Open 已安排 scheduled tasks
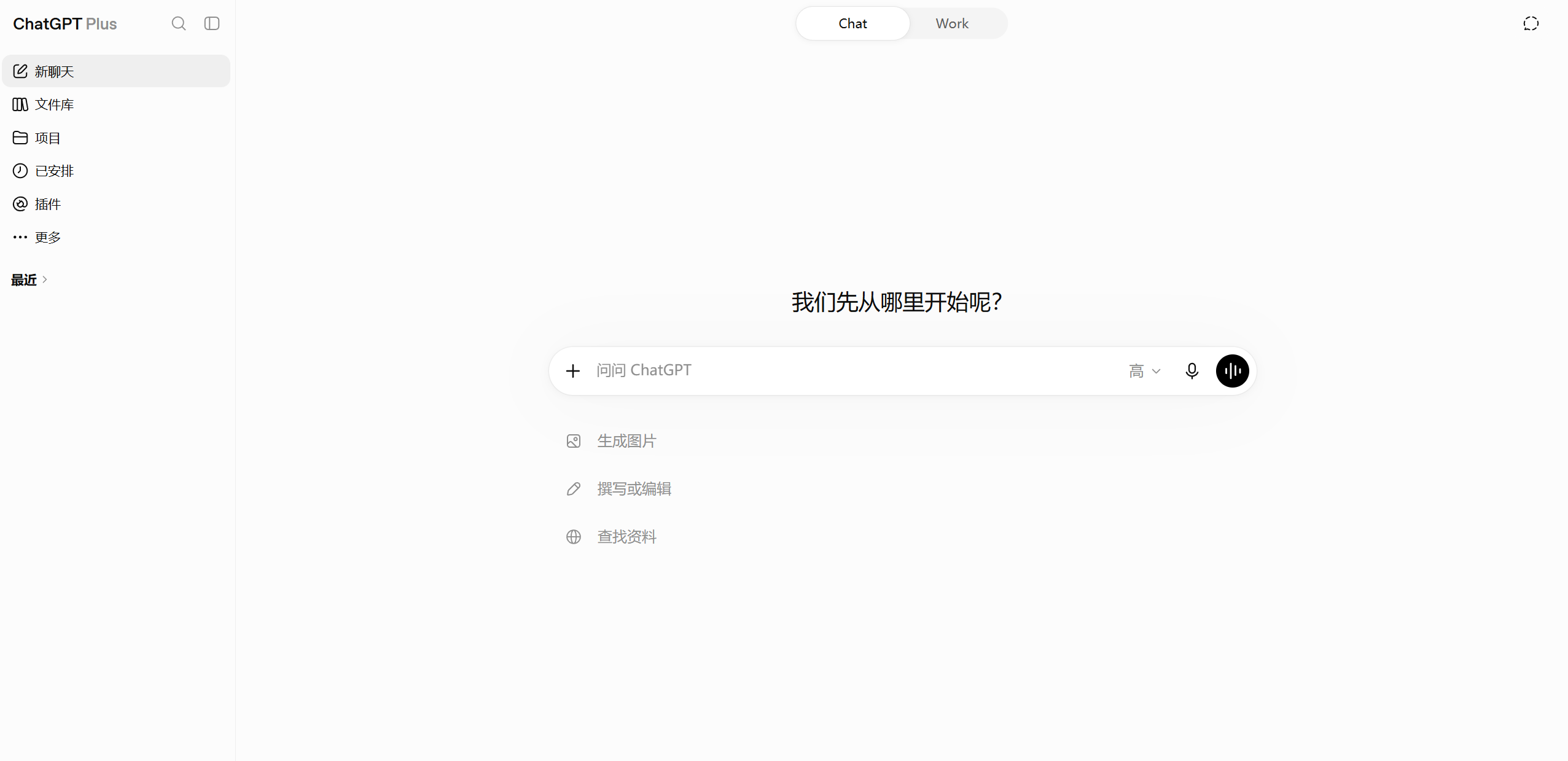 [x=116, y=171]
